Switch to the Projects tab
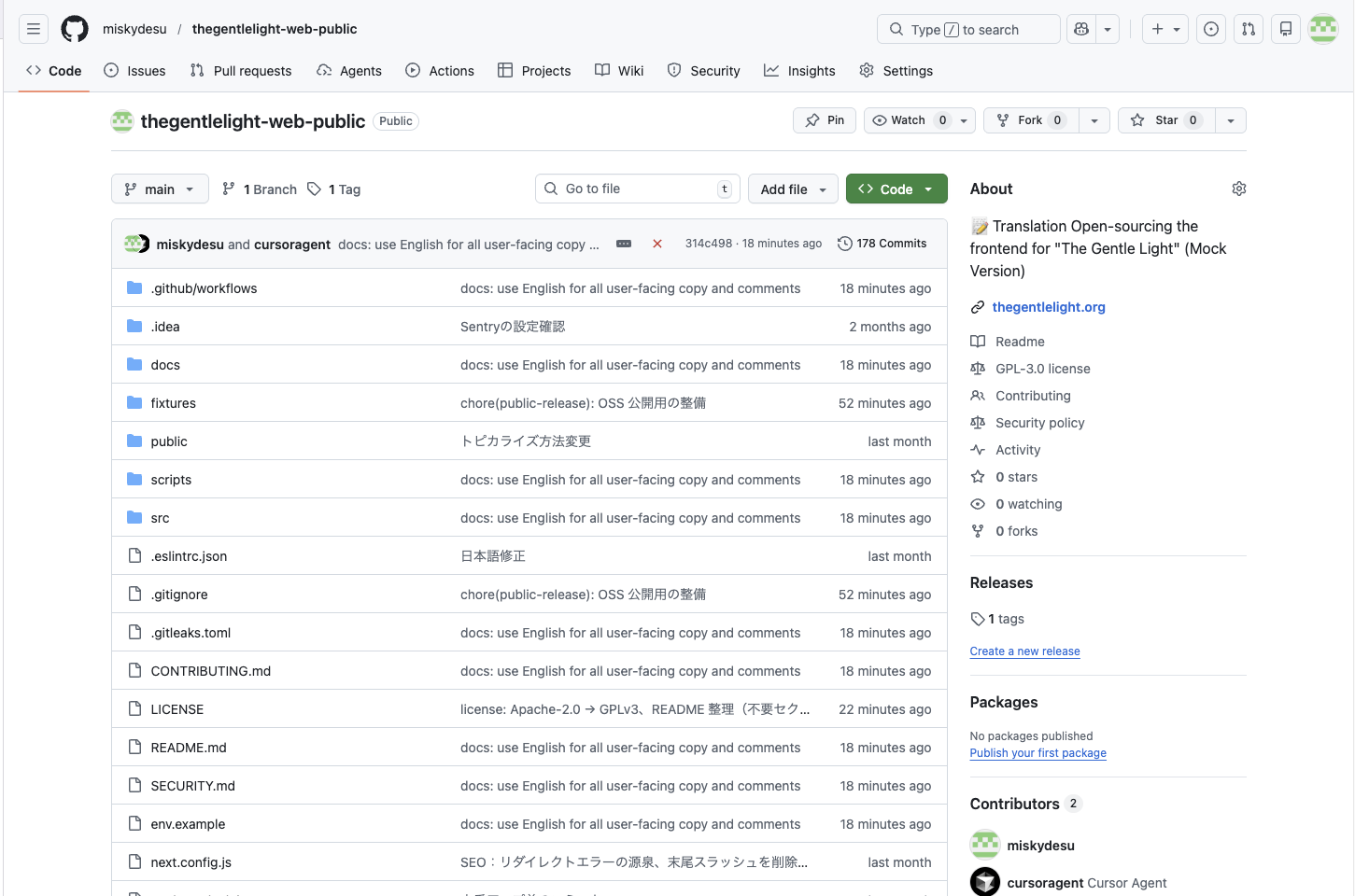This screenshot has width=1355, height=896. (x=534, y=71)
